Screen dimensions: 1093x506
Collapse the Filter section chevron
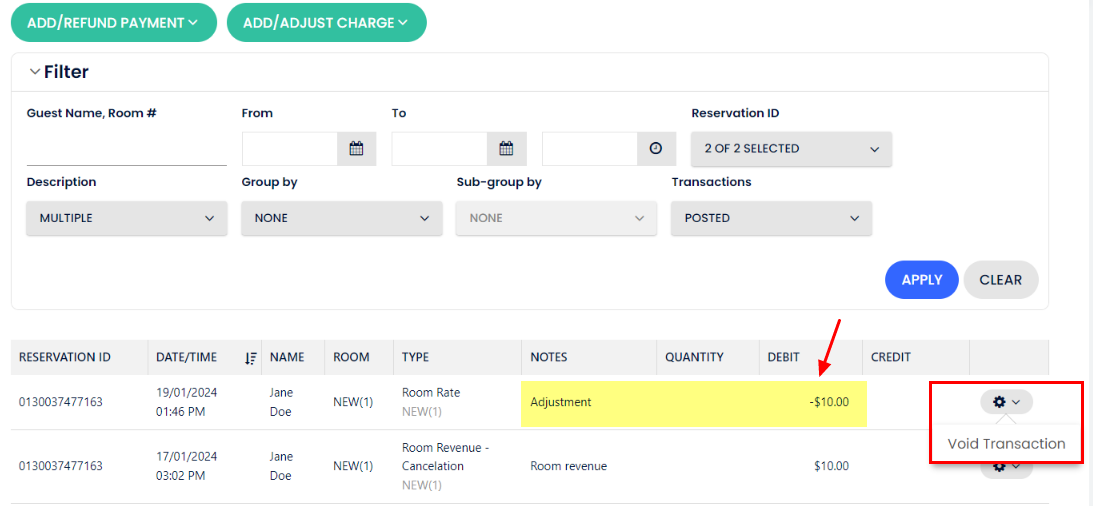(x=35, y=72)
